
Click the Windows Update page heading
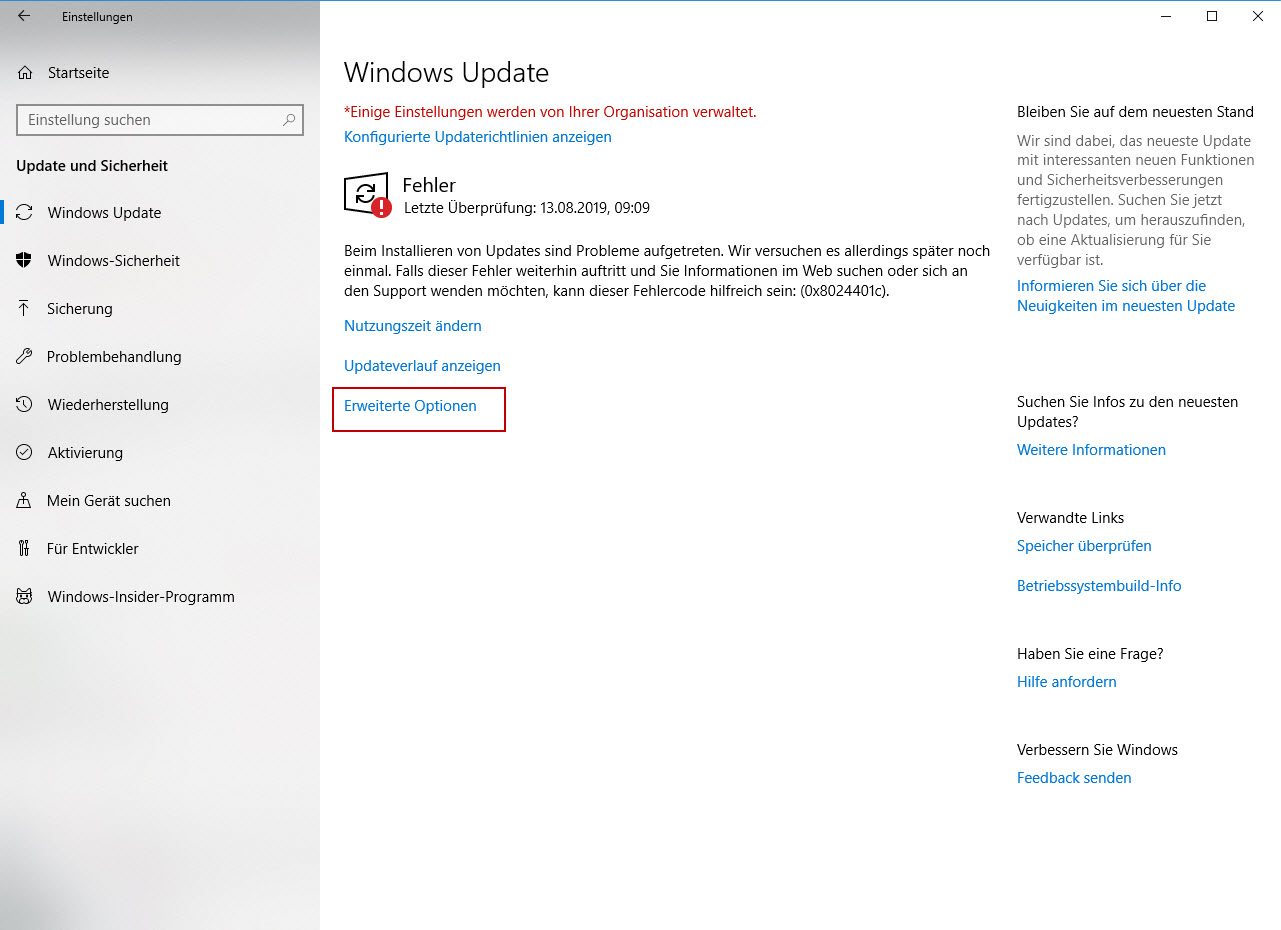click(x=446, y=73)
